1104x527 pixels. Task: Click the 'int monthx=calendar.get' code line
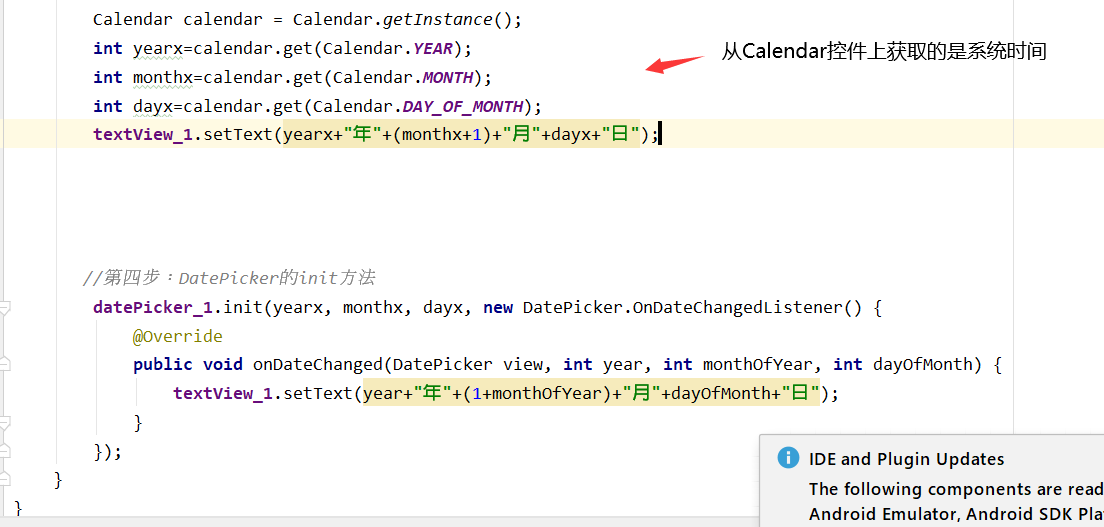click(x=292, y=78)
